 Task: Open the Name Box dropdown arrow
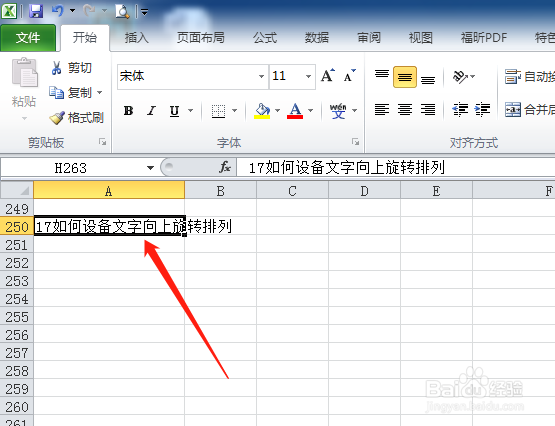tap(150, 167)
